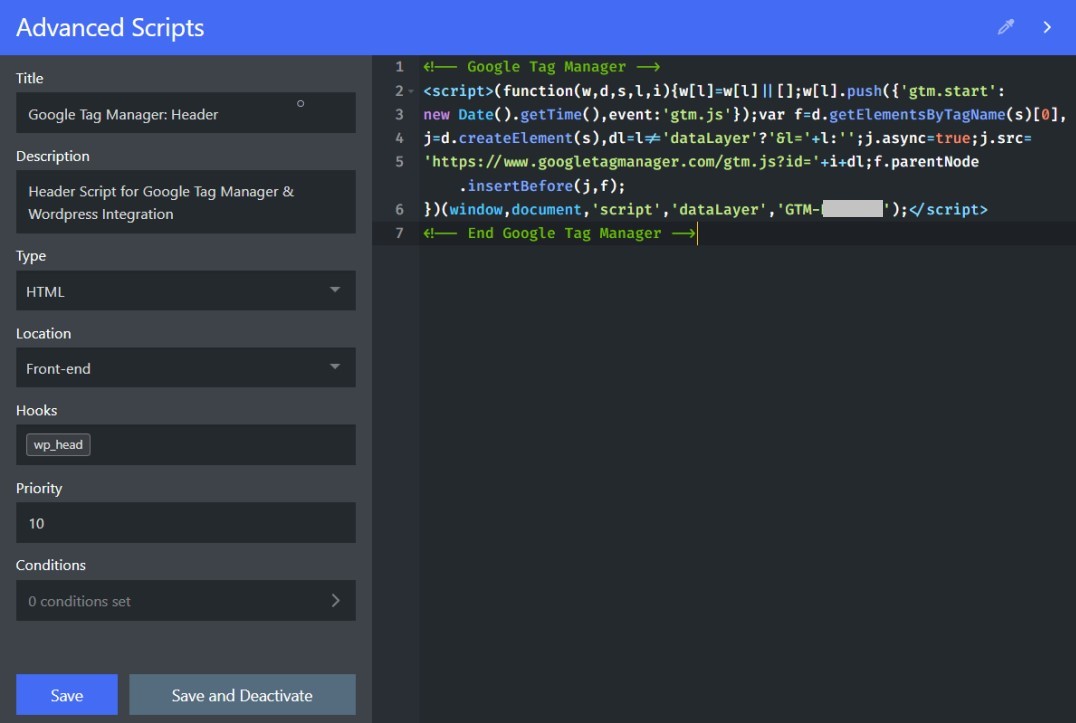Collapse the code fold arrow on line 2
Image resolution: width=1076 pixels, height=723 pixels.
click(410, 91)
